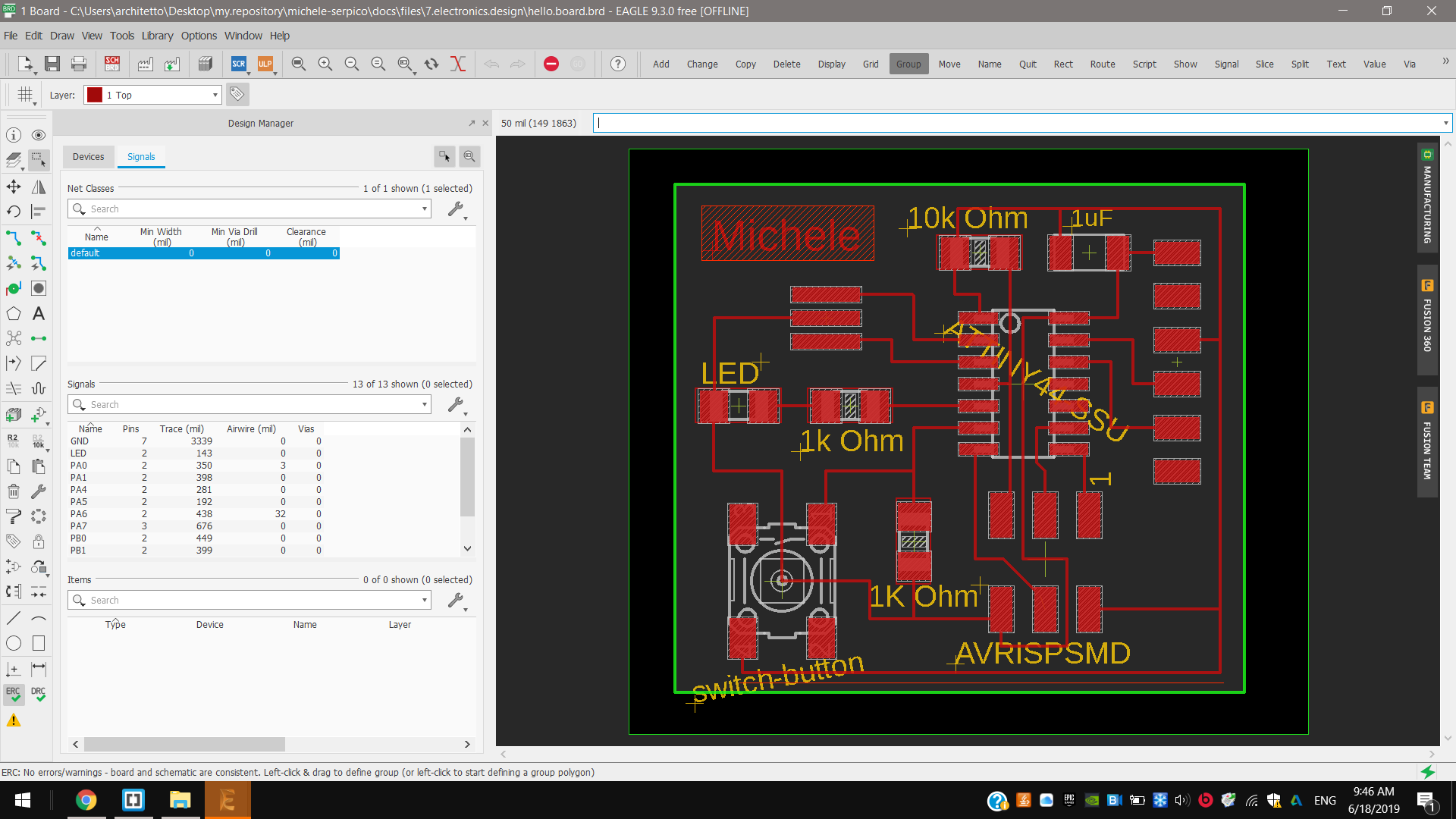Image resolution: width=1456 pixels, height=819 pixels.
Task: Toggle the ERC check button
Action: (x=14, y=694)
